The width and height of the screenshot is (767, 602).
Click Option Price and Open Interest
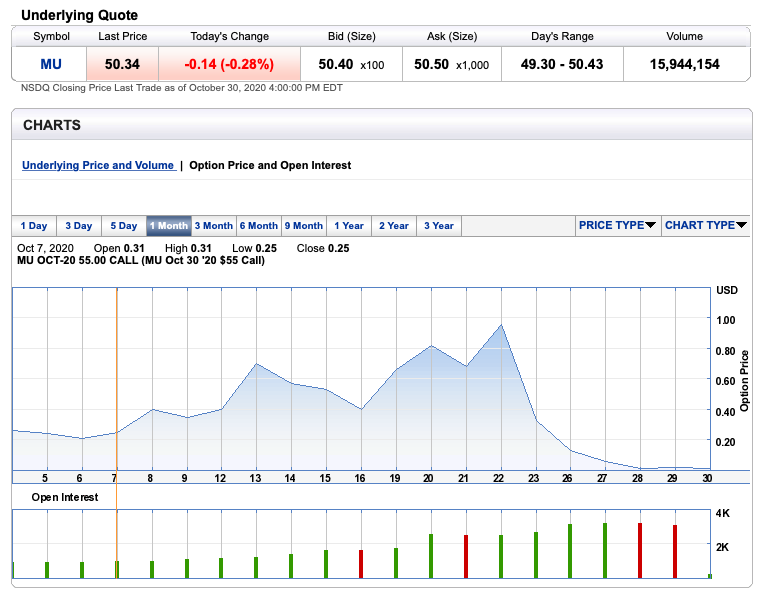pos(270,165)
